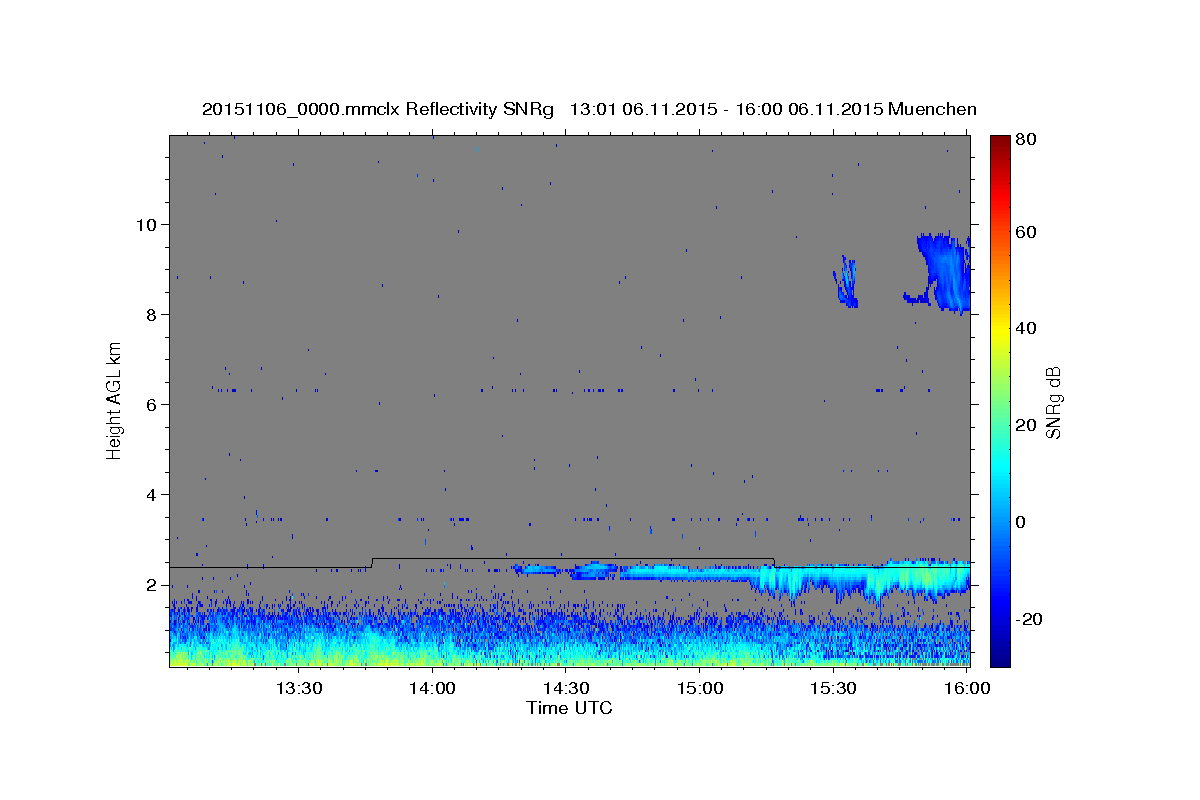Click the 15:30 time tick label

[833, 688]
